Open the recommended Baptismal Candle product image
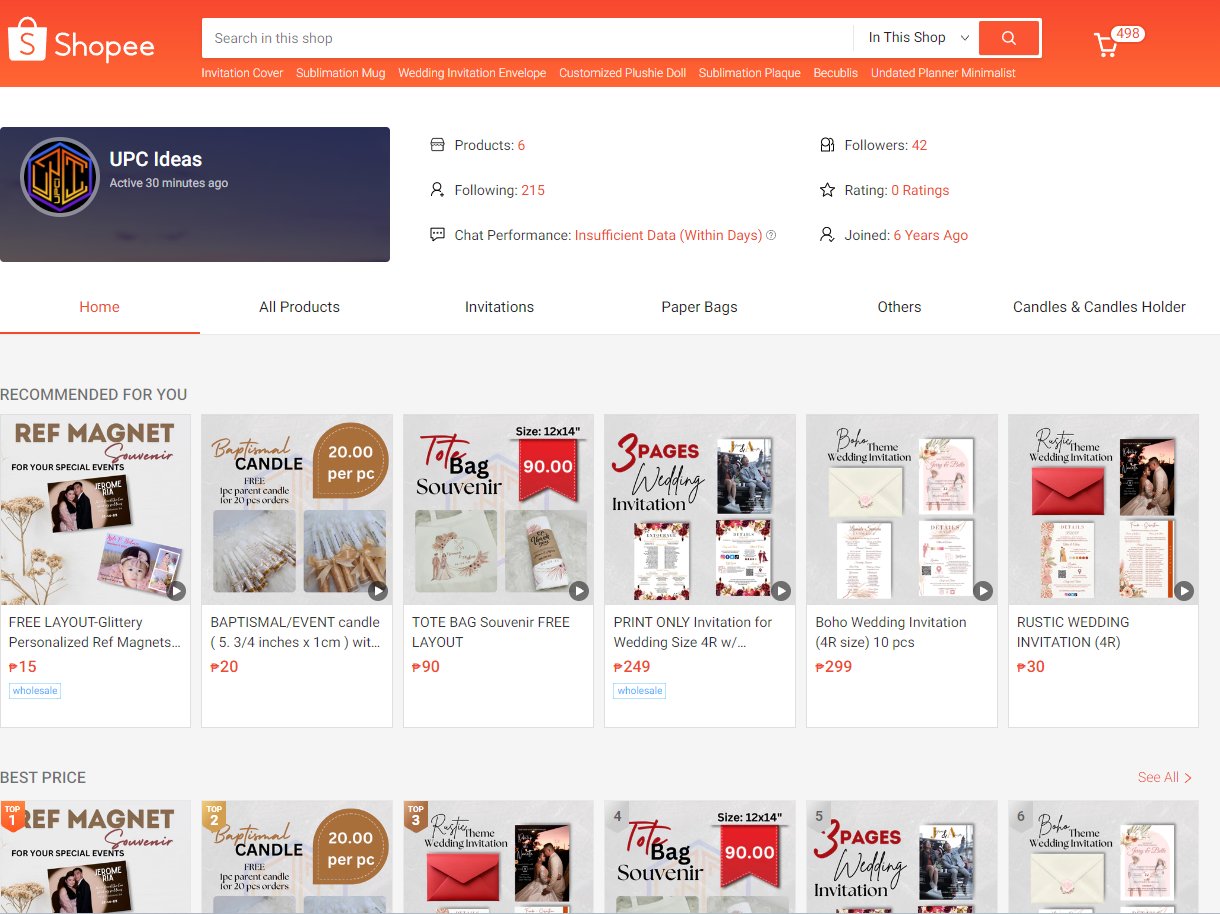Viewport: 1220px width, 914px height. (297, 509)
